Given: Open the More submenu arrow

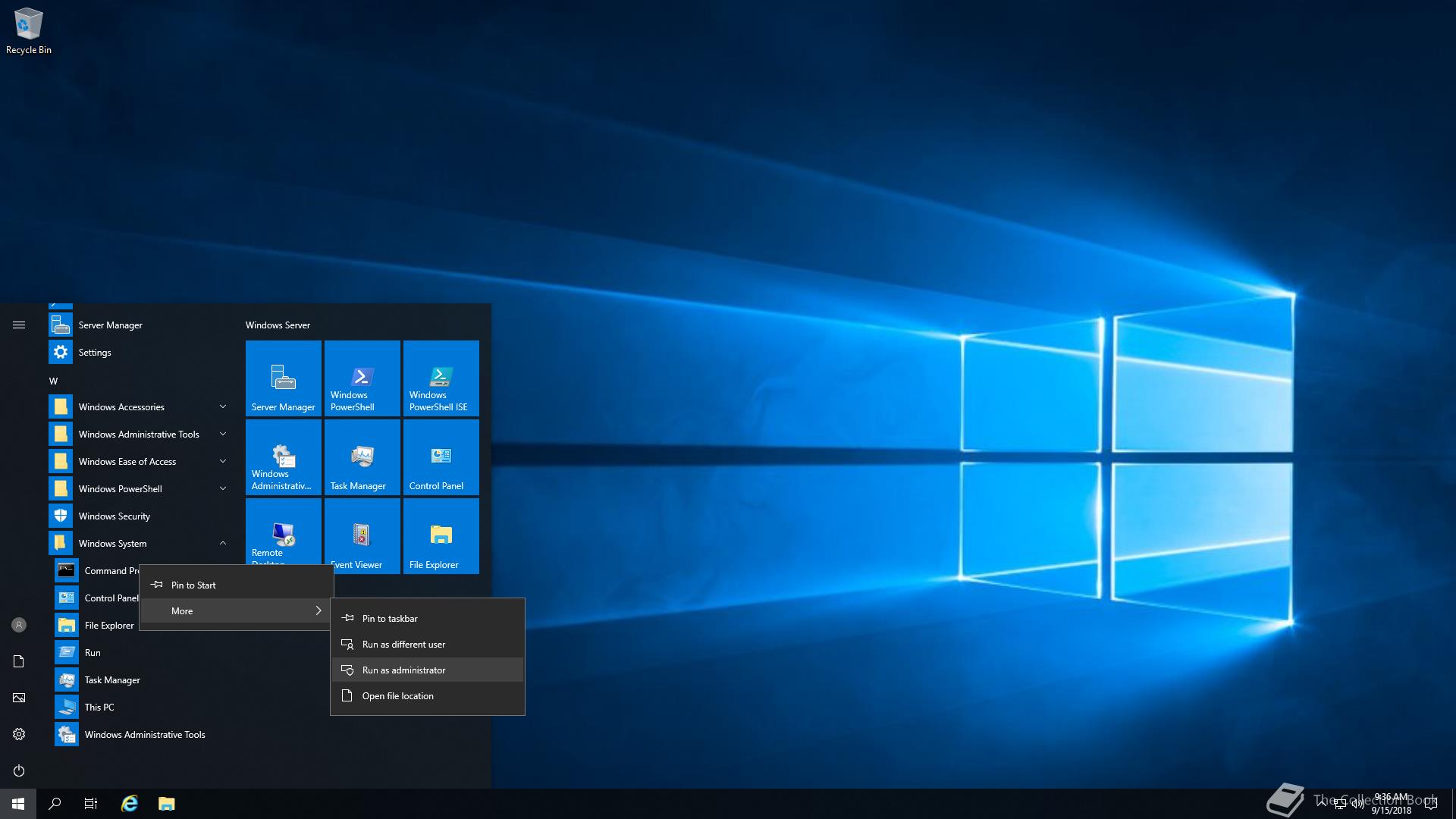Looking at the screenshot, I should pos(318,610).
